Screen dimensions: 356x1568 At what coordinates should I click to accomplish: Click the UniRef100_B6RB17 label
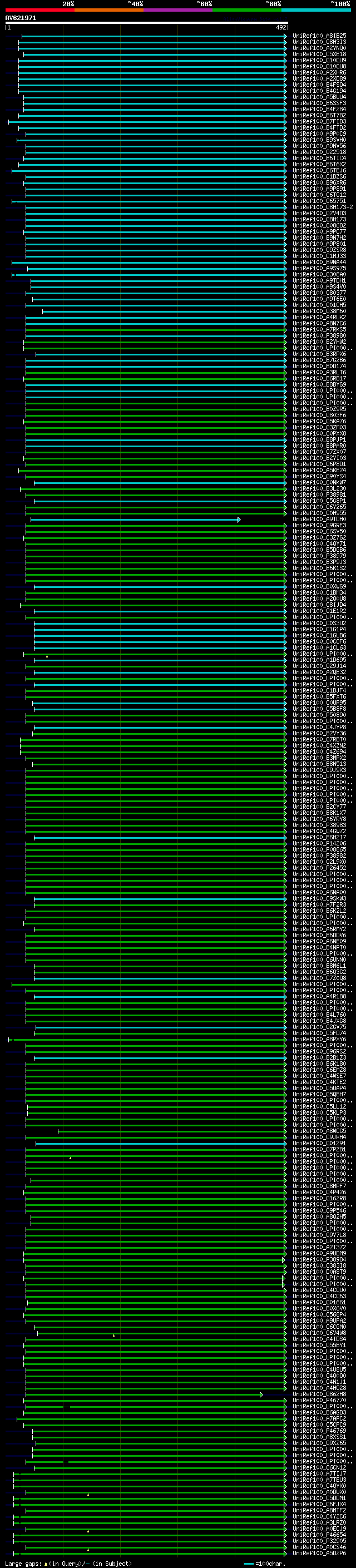319,379
